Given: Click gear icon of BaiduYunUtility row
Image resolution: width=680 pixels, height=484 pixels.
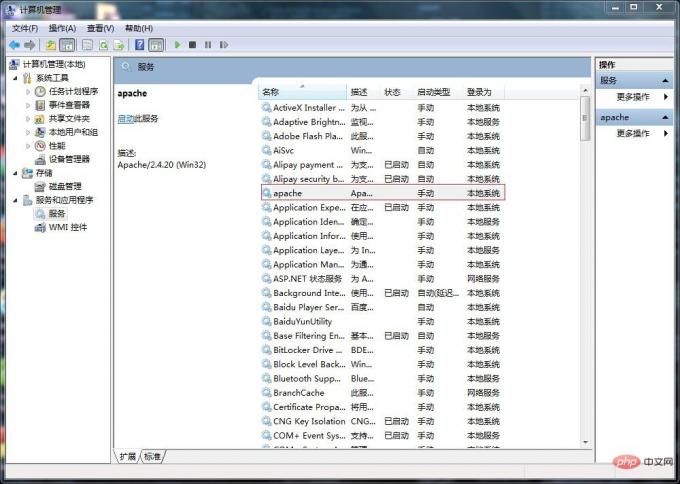Looking at the screenshot, I should 267,321.
